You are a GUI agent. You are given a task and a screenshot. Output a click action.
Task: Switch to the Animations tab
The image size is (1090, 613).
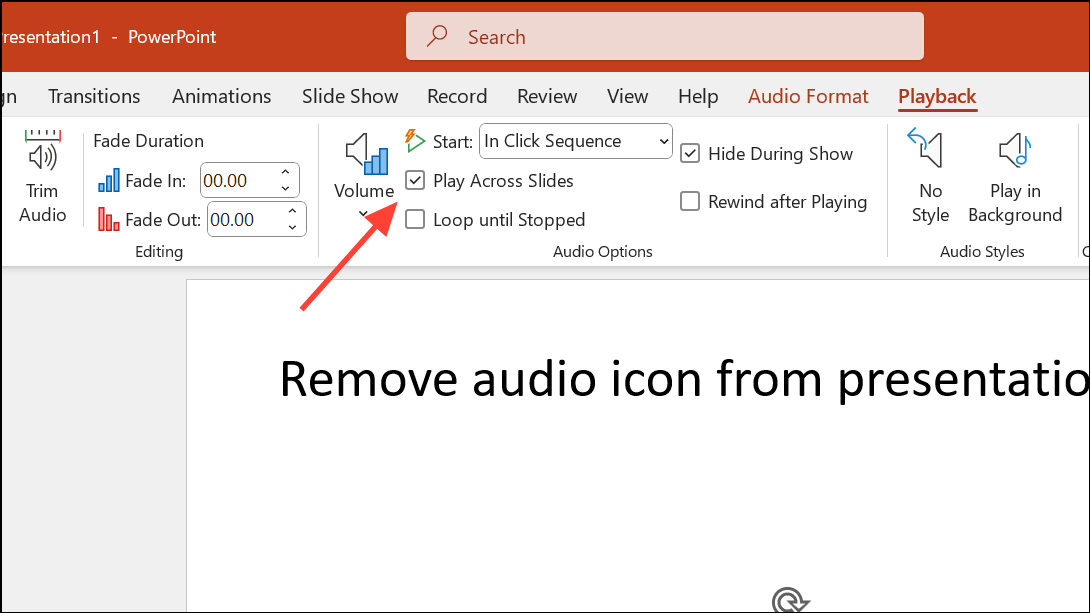coord(221,96)
